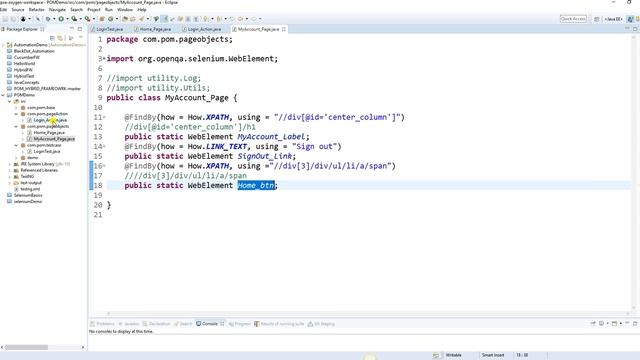Image resolution: width=640 pixels, height=360 pixels.
Task: Open the Refactor menu
Action: point(36,9)
